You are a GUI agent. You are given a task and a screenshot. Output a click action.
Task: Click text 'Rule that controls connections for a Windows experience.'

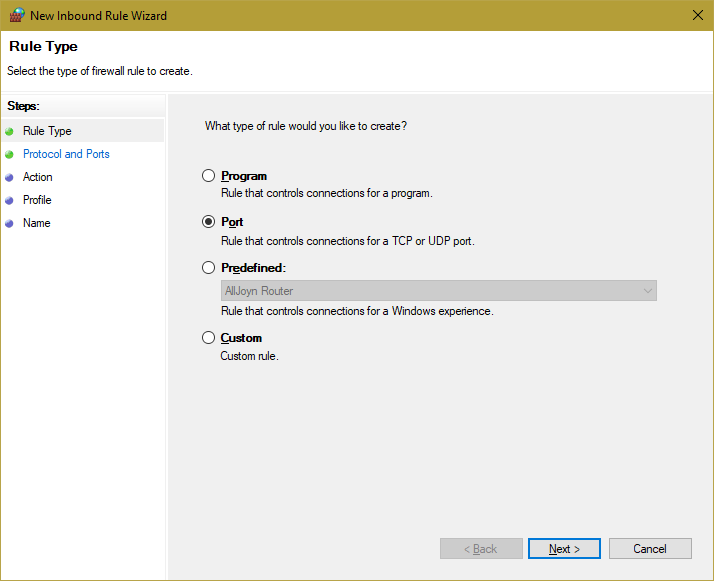[x=357, y=311]
